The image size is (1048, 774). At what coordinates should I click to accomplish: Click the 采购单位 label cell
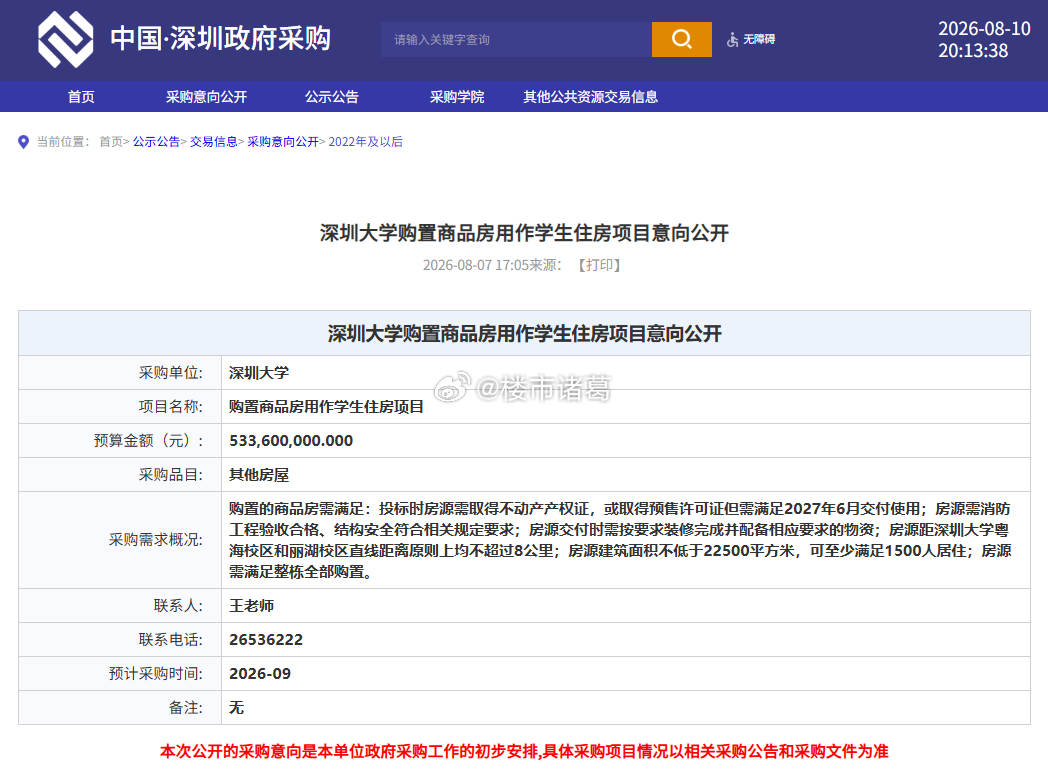pos(120,373)
